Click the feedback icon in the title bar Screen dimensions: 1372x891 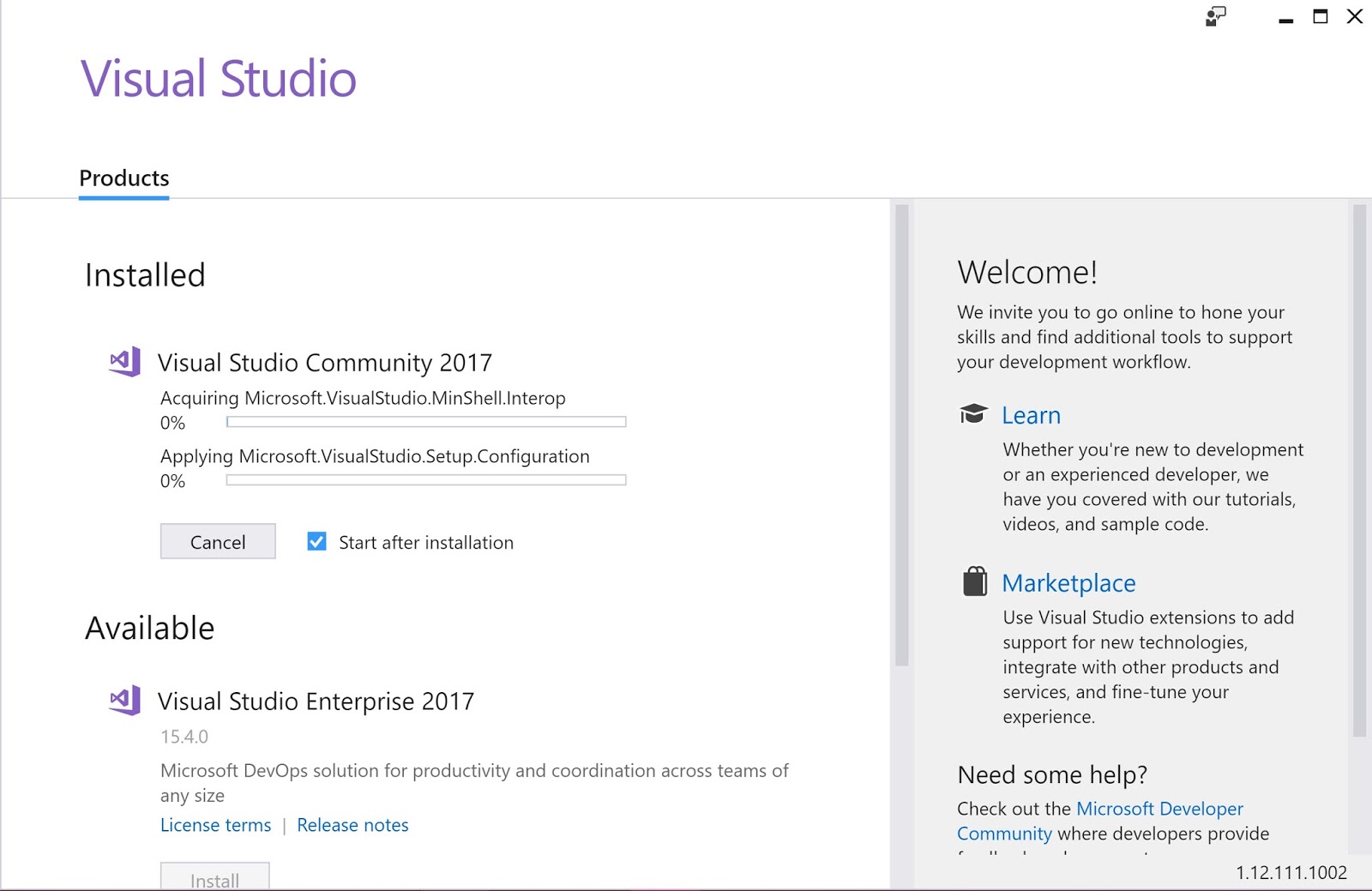click(1216, 16)
